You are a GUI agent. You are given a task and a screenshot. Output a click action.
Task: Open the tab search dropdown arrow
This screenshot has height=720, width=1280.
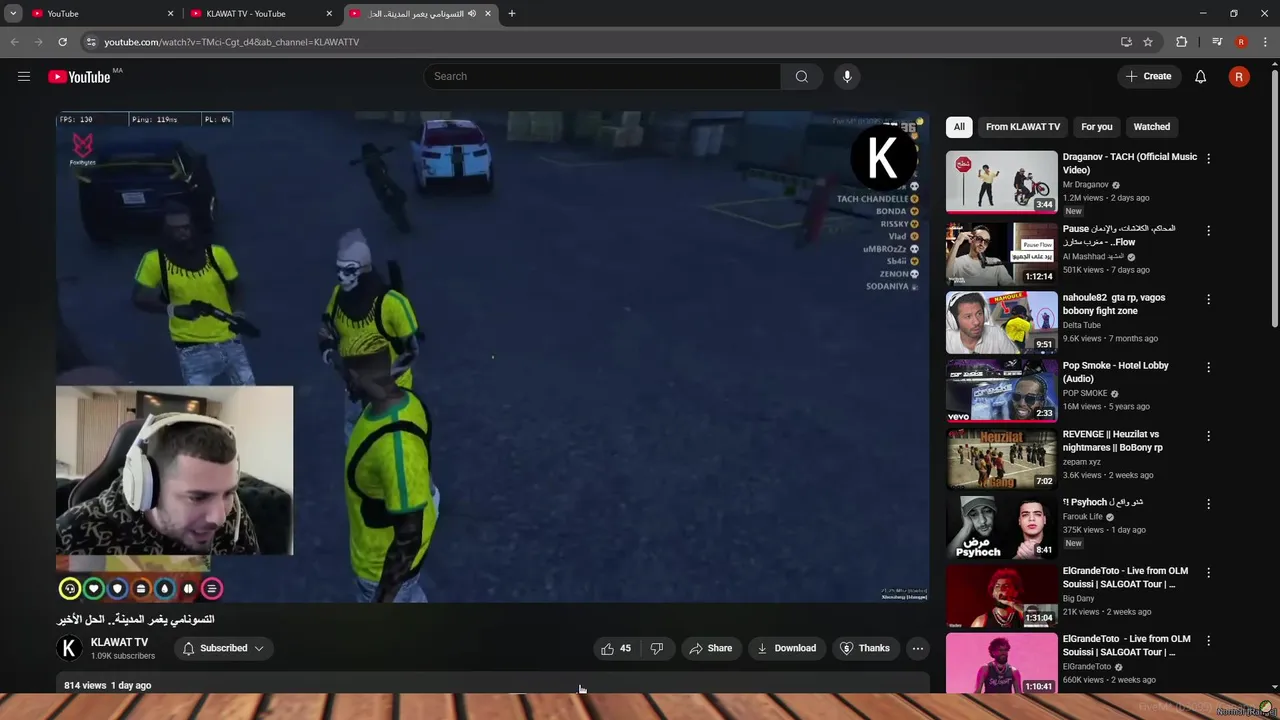click(x=13, y=13)
